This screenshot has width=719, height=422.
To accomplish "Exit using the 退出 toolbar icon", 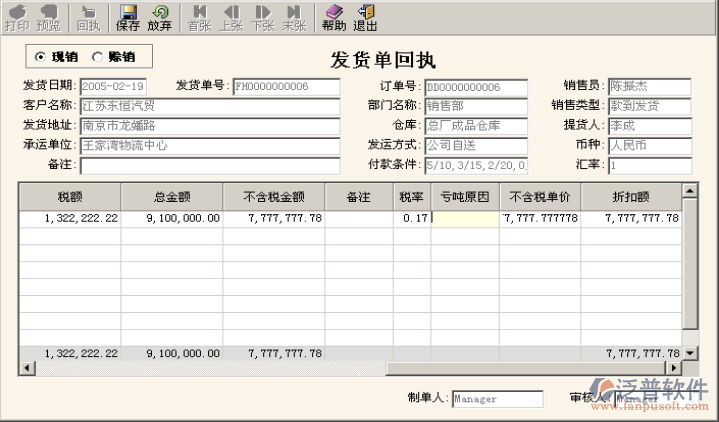I will pos(365,17).
